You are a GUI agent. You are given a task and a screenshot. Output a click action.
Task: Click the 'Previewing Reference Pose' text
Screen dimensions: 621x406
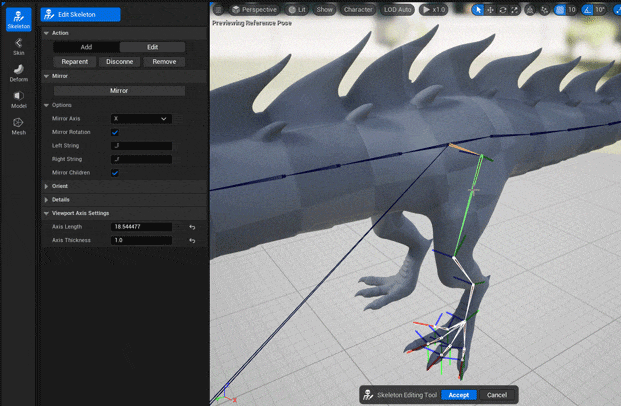click(x=252, y=23)
